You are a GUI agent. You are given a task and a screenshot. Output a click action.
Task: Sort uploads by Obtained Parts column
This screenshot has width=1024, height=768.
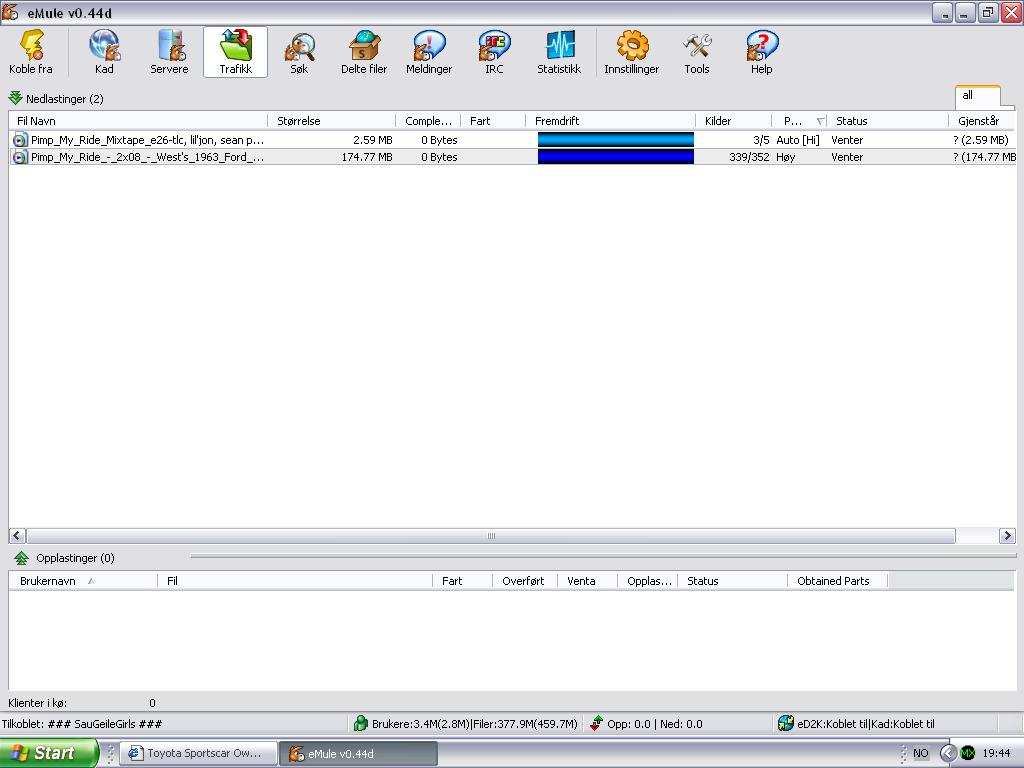tap(838, 581)
